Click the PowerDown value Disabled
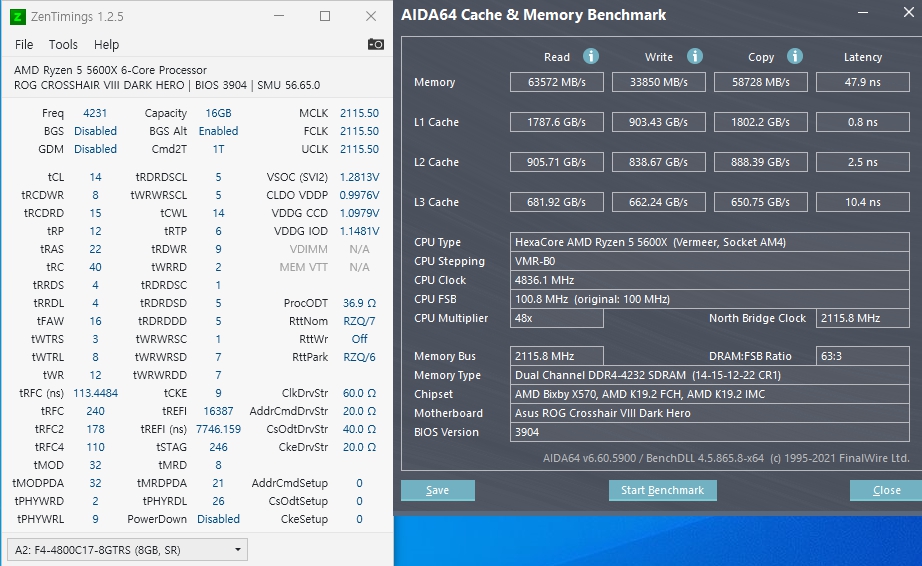The image size is (922, 566). coord(218,519)
